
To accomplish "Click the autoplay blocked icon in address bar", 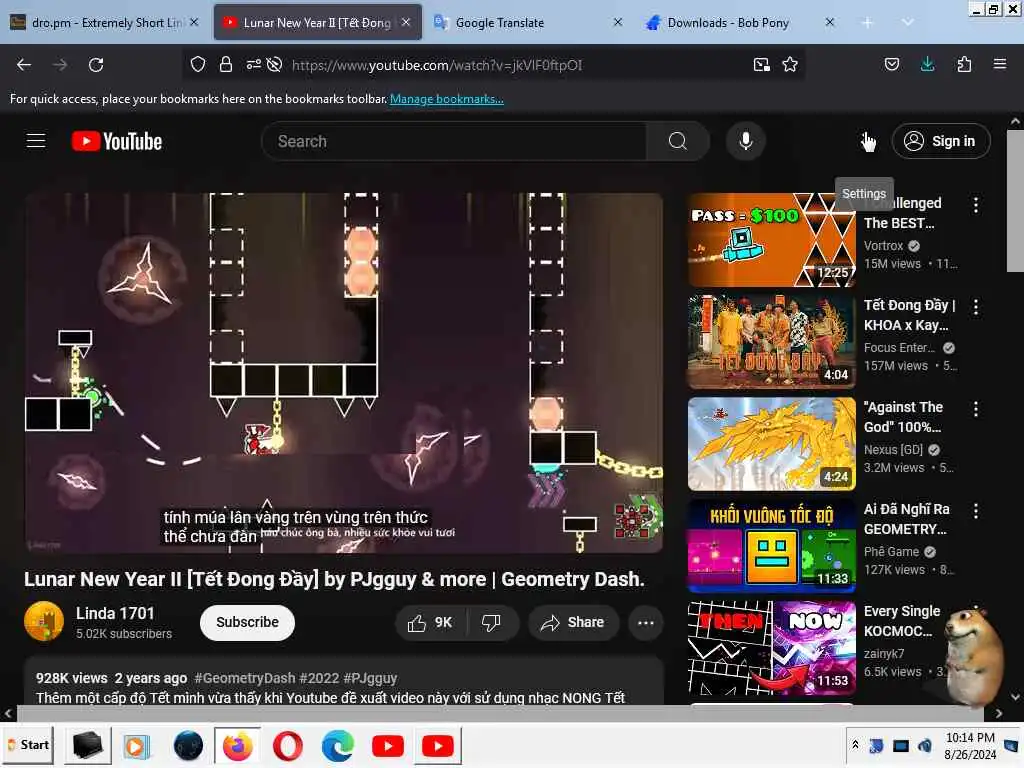I will click(275, 64).
